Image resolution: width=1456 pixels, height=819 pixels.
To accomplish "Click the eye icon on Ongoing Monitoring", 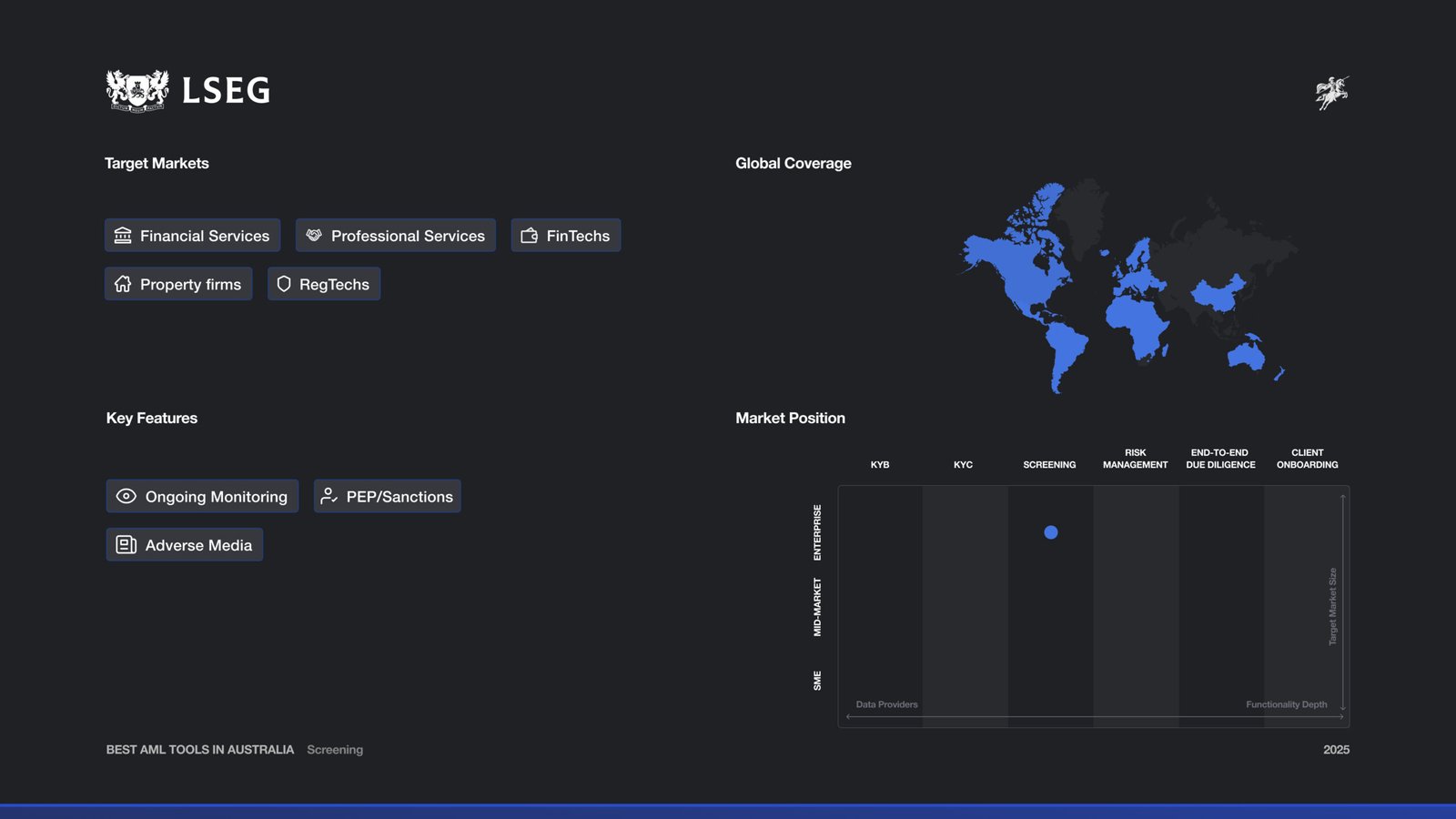I will [x=126, y=496].
